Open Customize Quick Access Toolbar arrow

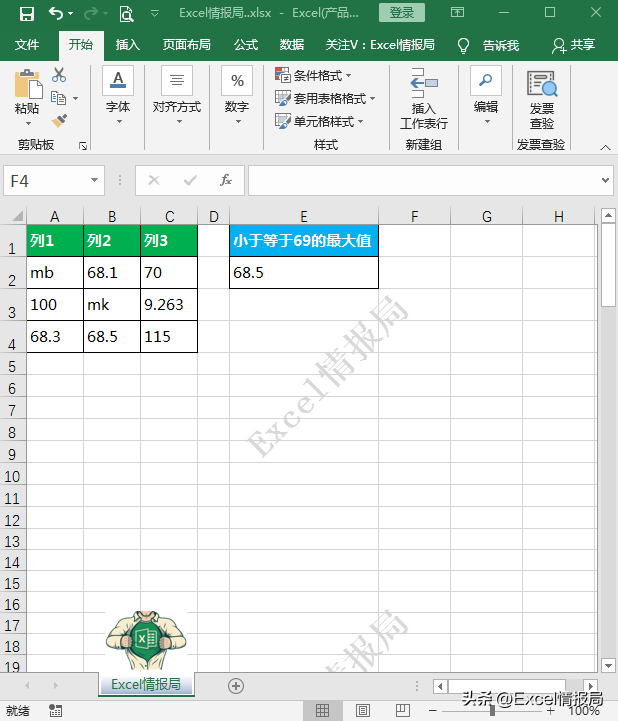coord(155,14)
